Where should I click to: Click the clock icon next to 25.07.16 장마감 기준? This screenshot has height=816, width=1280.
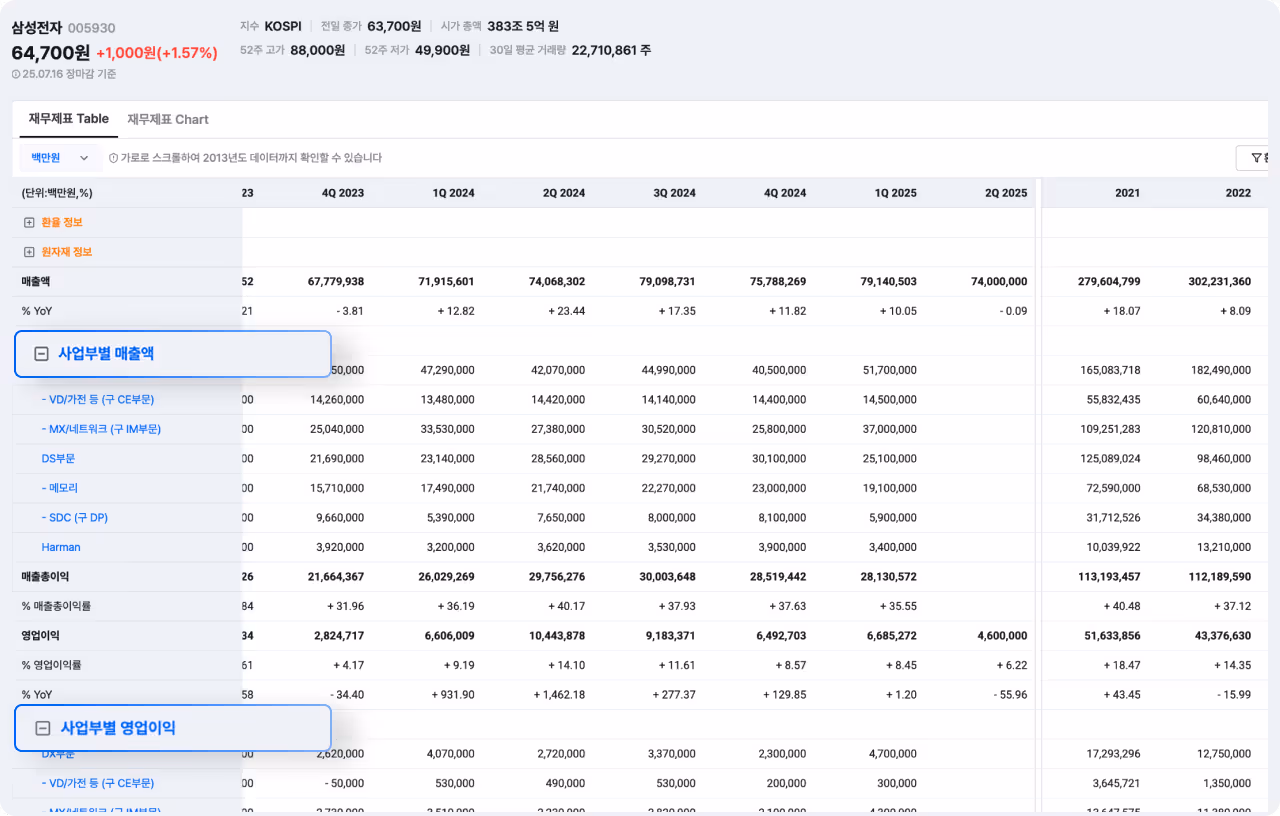coord(16,74)
